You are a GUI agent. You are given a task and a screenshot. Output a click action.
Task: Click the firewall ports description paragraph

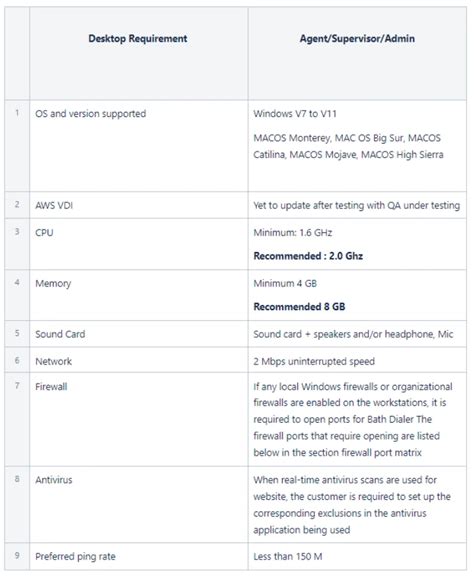(x=353, y=419)
